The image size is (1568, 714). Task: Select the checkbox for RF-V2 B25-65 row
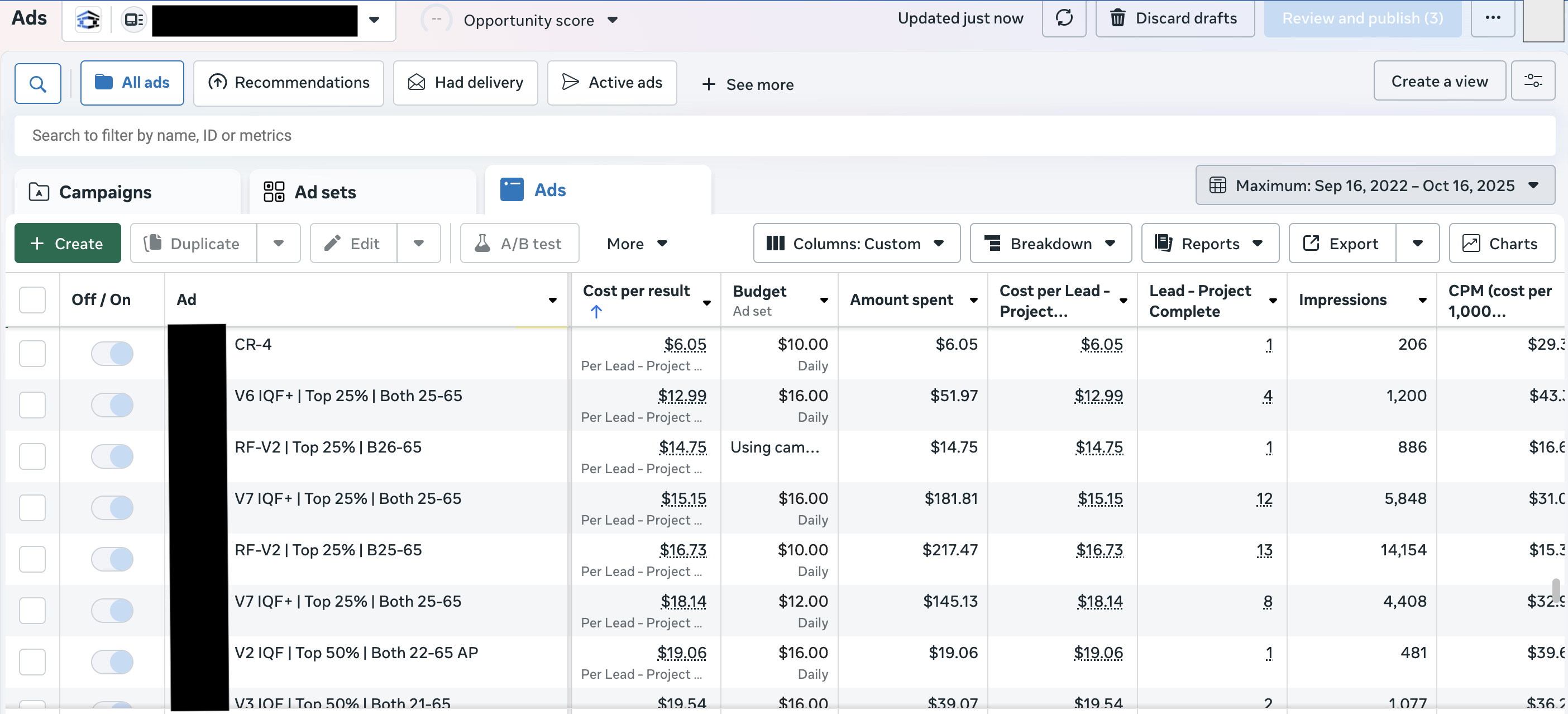tap(32, 559)
